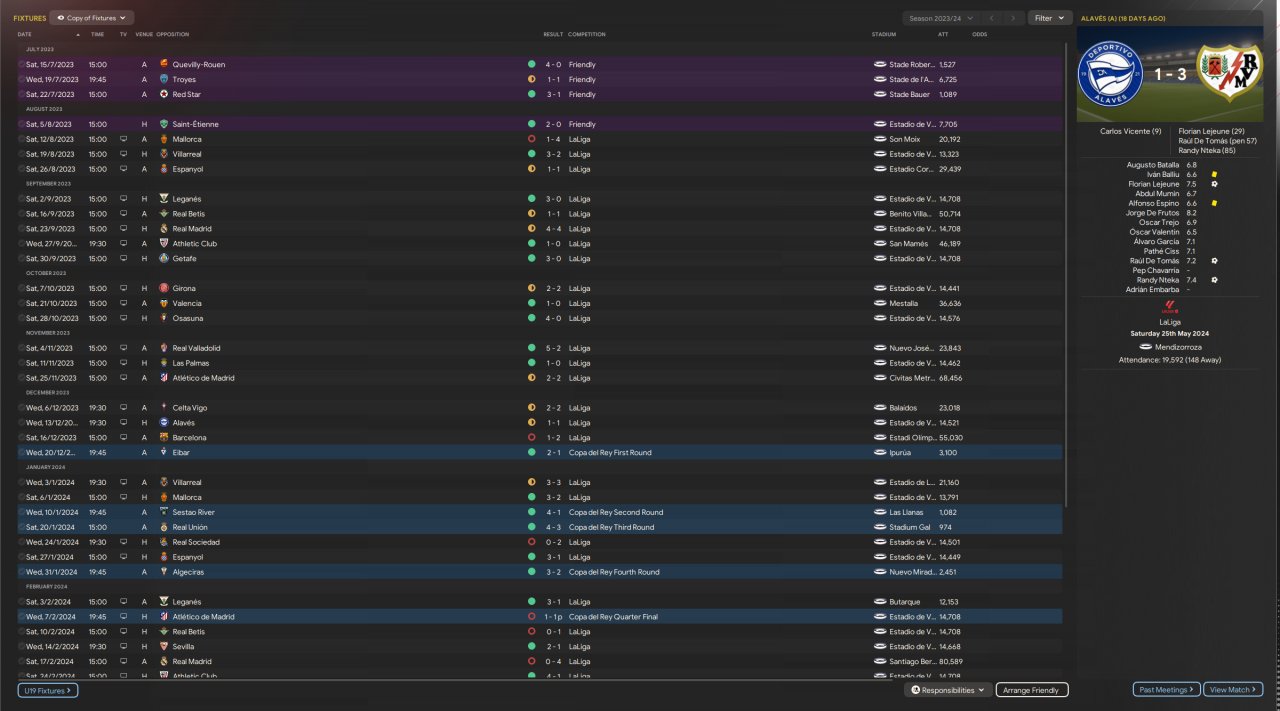Image resolution: width=1280 pixels, height=711 pixels.
Task: Expand the Filter dropdown
Action: 1049,18
